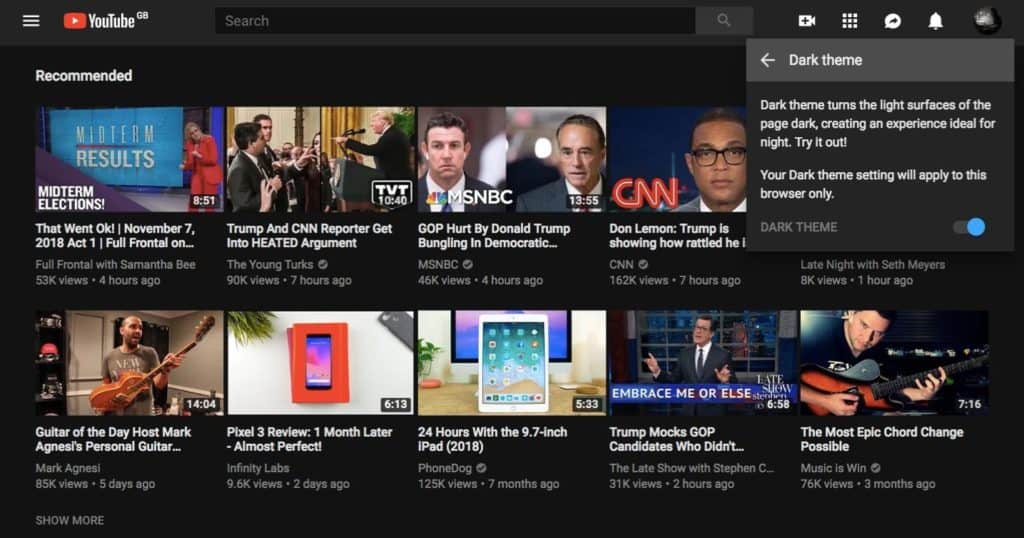Open the notifications bell

coord(935,21)
